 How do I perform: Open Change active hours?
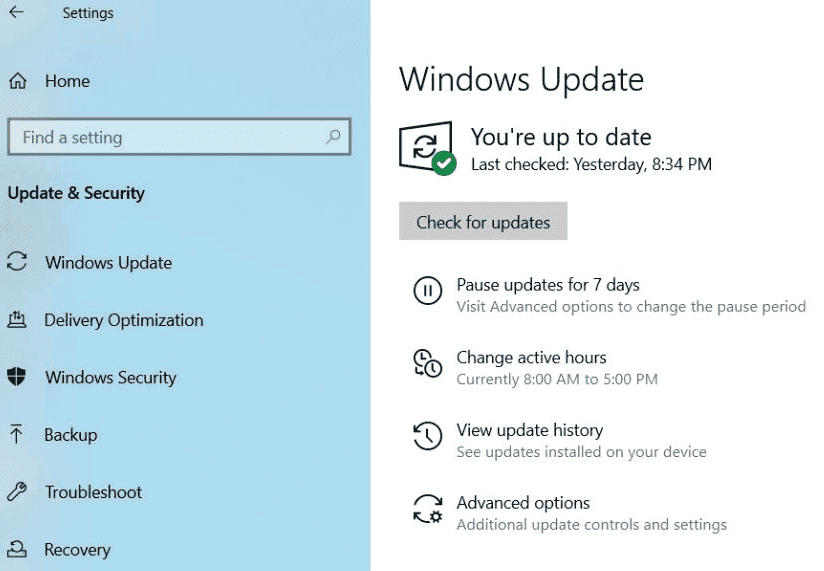click(x=531, y=357)
